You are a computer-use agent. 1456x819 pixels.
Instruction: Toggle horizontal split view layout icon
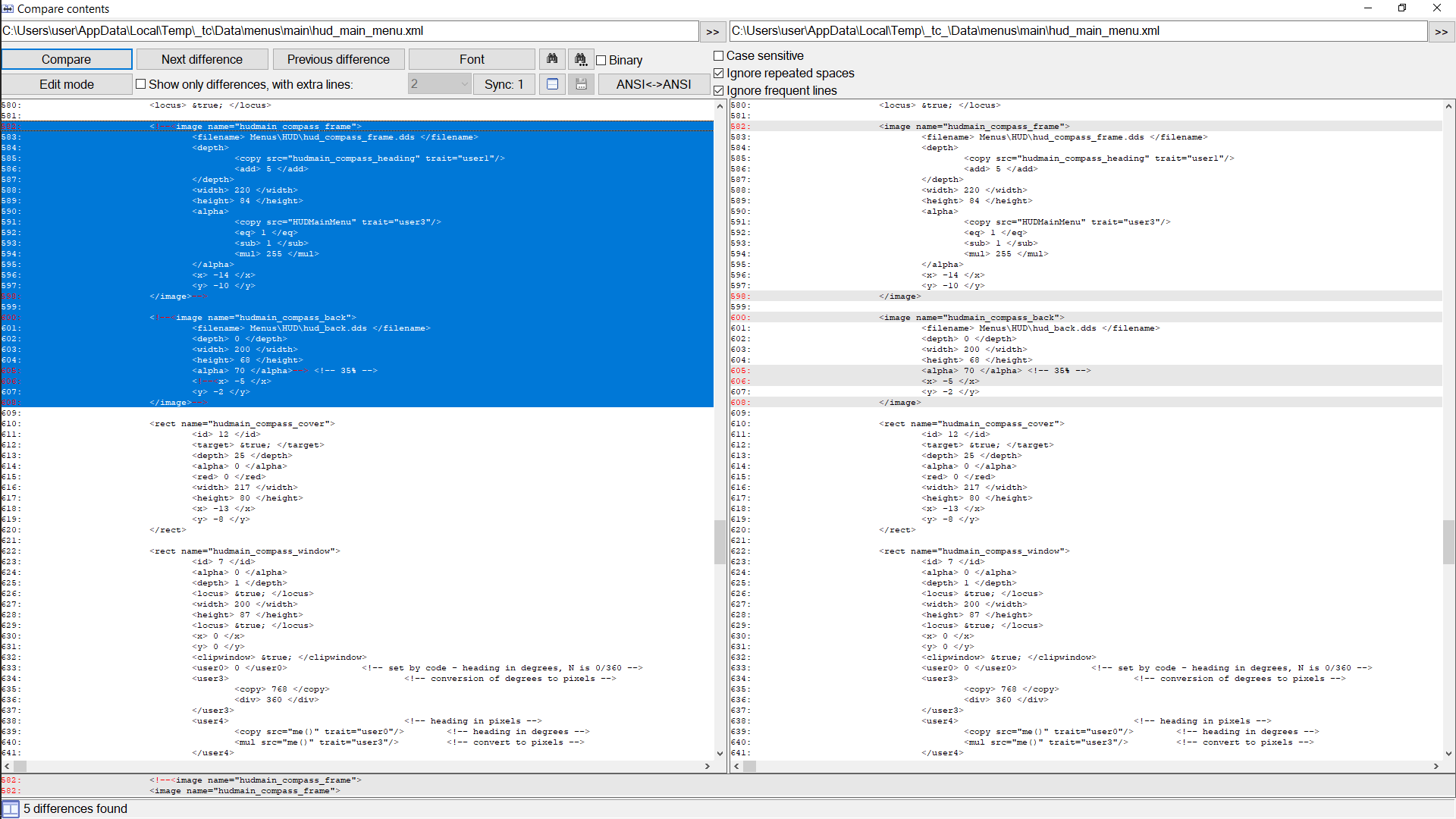[552, 84]
